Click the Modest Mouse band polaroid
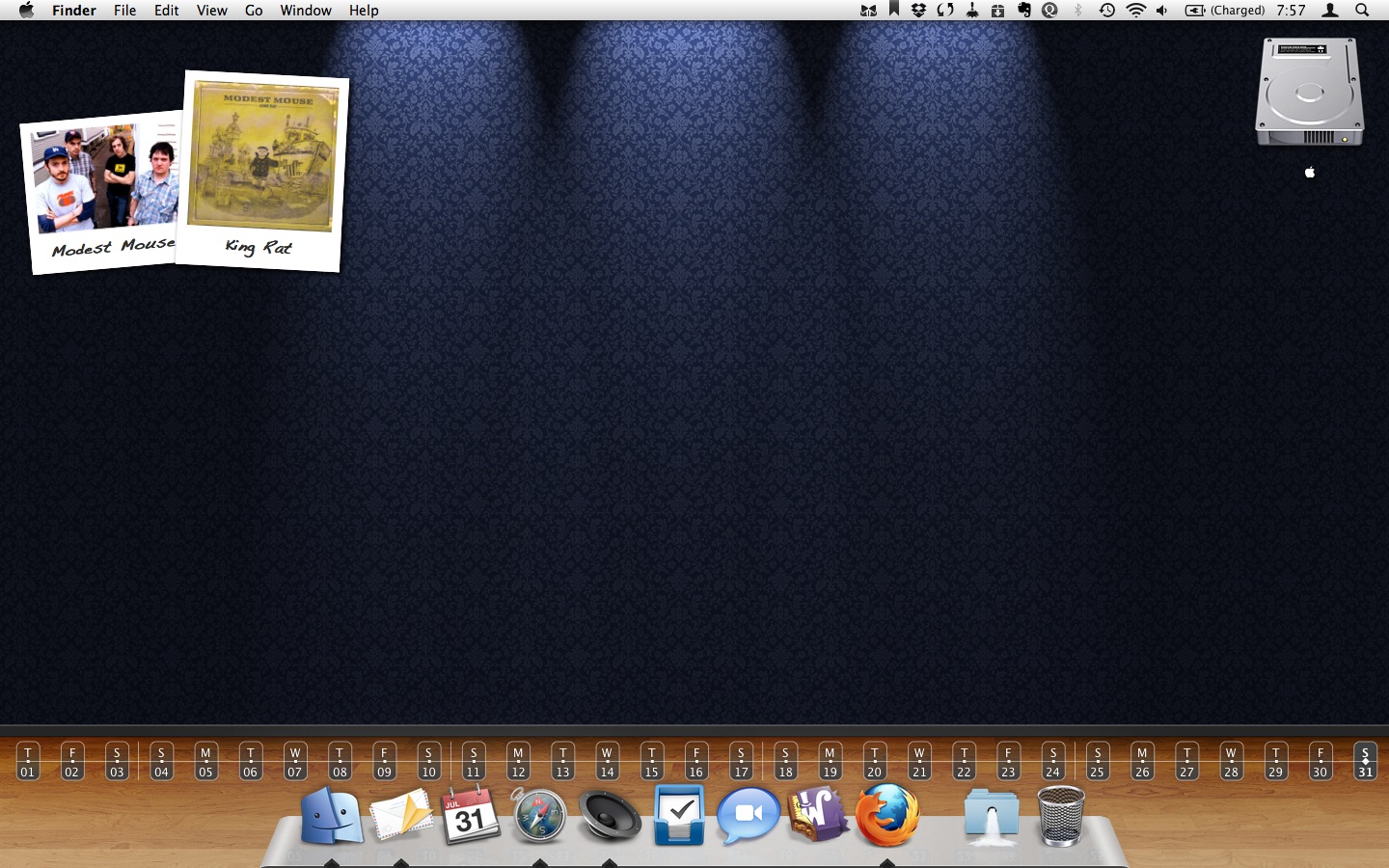 tap(101, 192)
